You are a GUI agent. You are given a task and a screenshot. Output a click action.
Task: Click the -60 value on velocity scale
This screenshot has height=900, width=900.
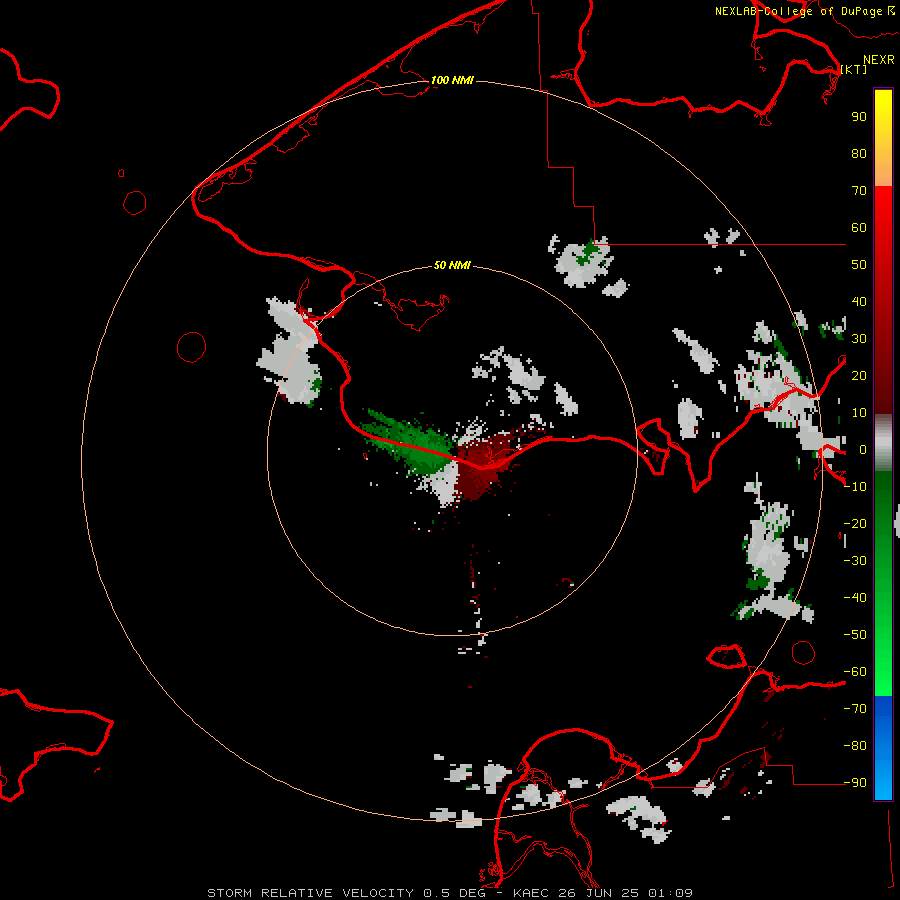click(855, 672)
